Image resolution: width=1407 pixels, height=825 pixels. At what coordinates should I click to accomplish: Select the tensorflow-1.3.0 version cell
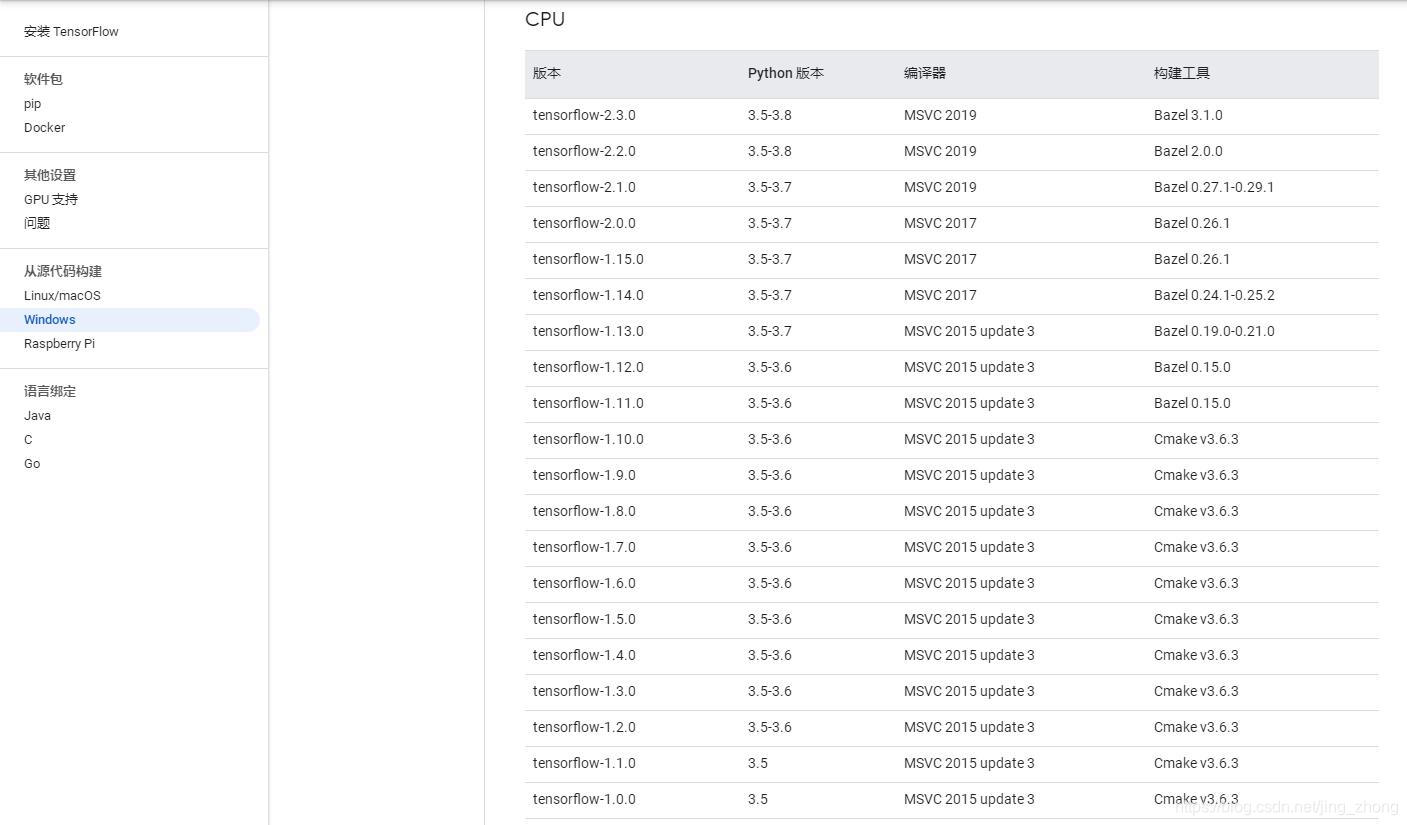point(584,691)
